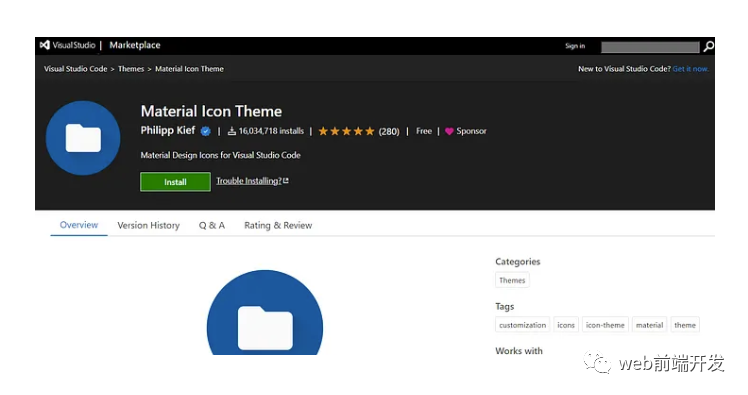
Task: Go to Visual Studio Code breadcrumb
Action: [75, 69]
